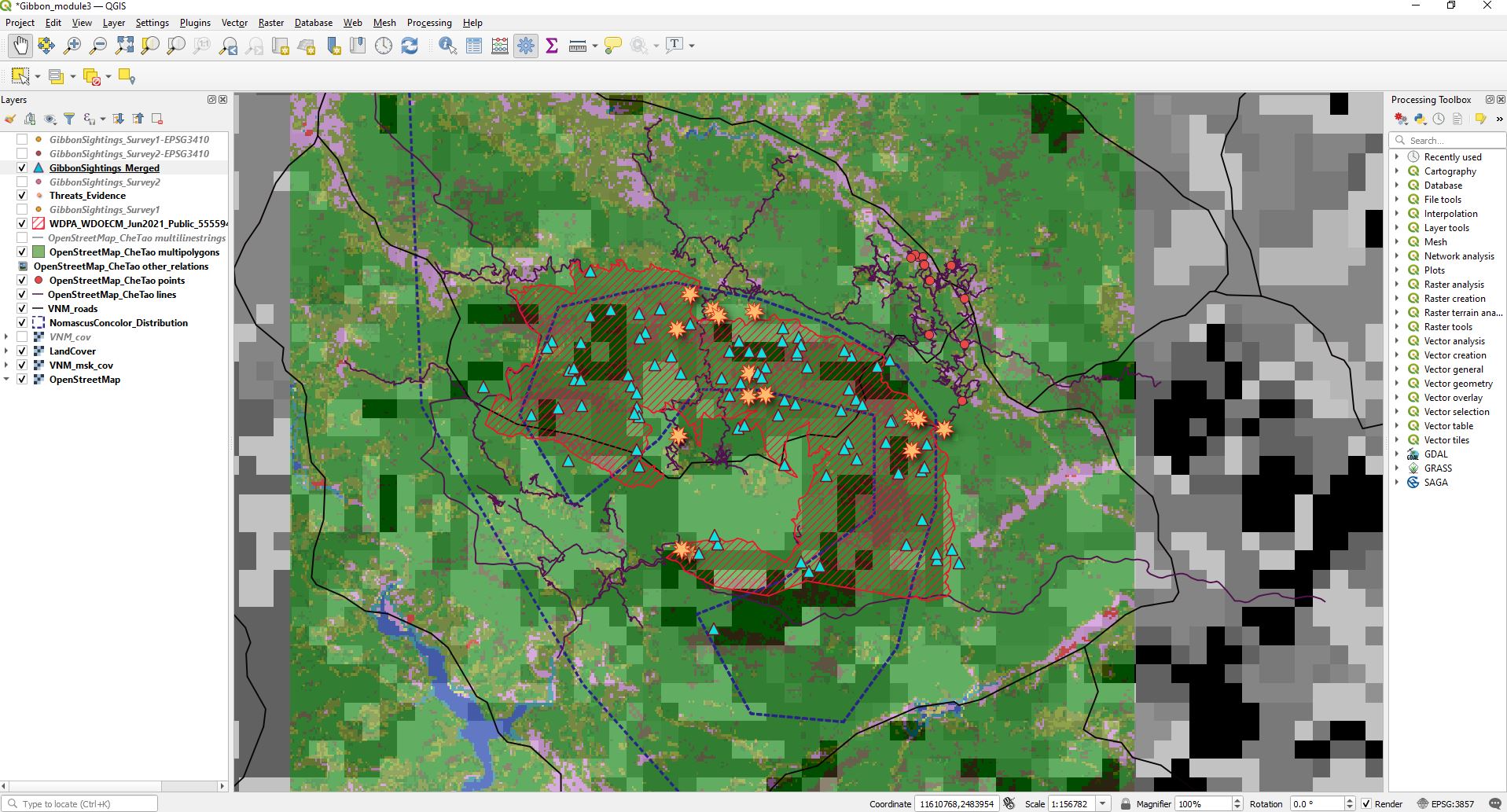
Task: Uncheck the Render checkbox in status bar
Action: (x=1366, y=803)
